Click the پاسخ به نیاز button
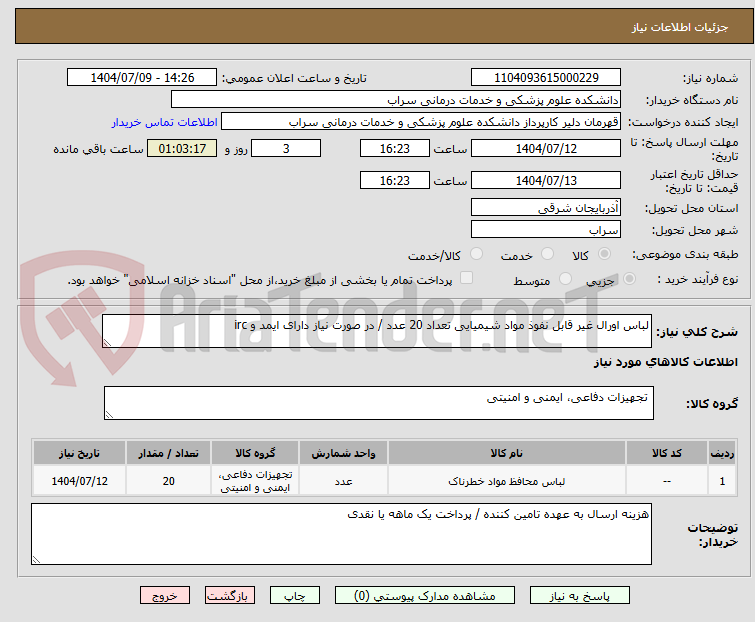This screenshot has width=755, height=622. [580, 596]
